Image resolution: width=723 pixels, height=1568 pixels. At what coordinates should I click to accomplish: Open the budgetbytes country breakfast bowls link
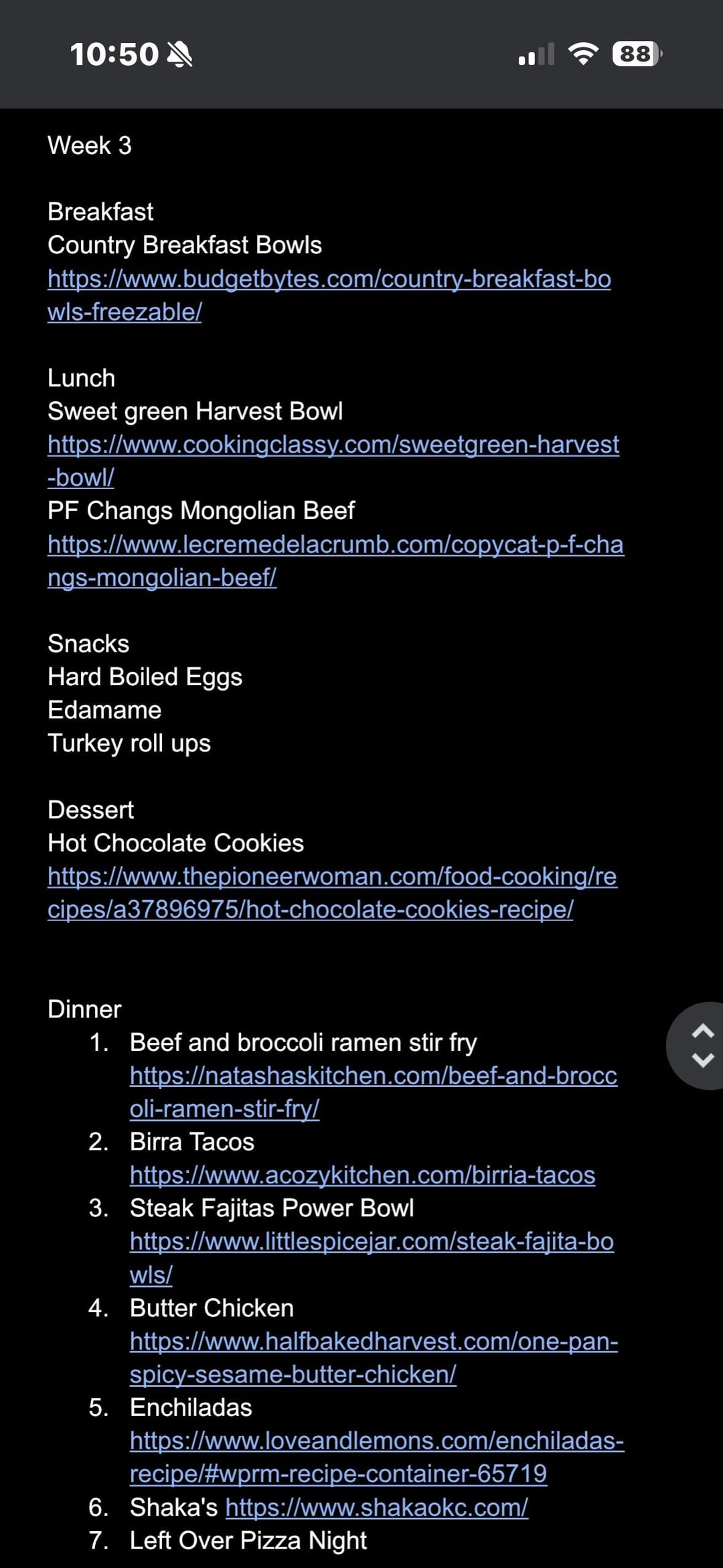[329, 279]
